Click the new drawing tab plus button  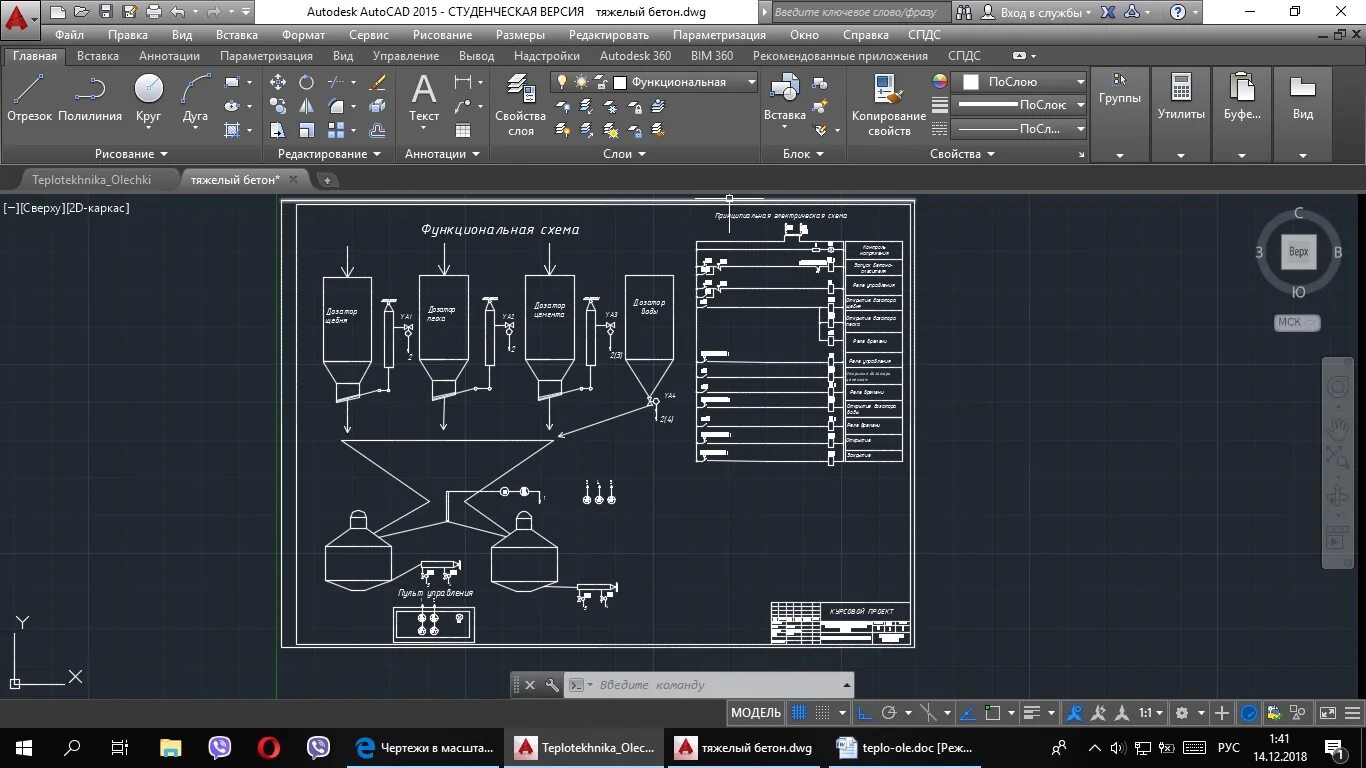(x=326, y=180)
